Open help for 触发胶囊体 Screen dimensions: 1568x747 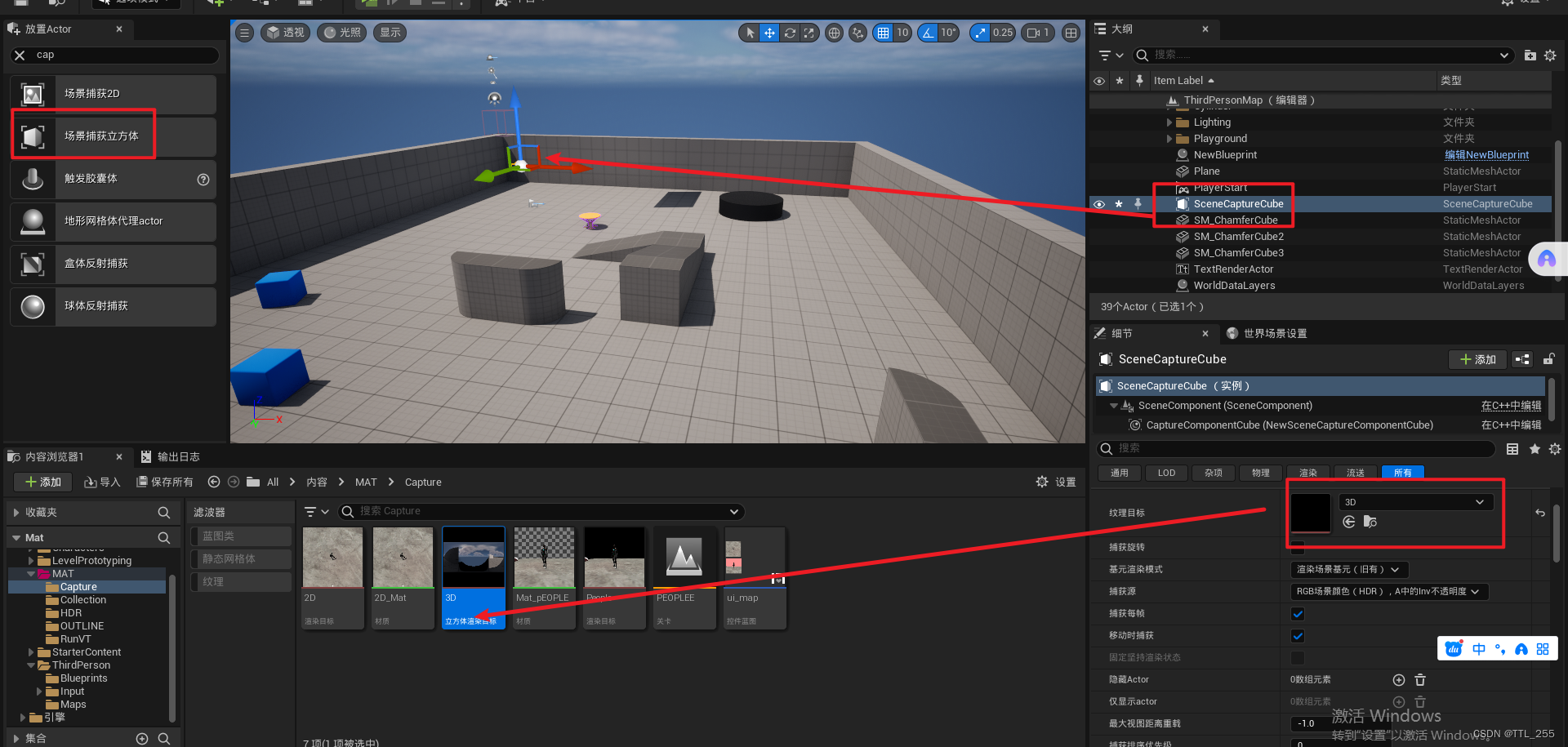[203, 180]
